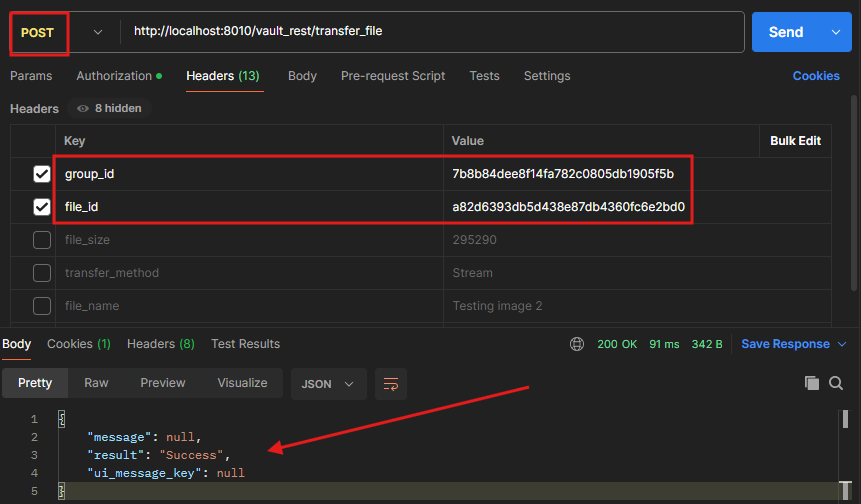
Task: Open the JSON format dropdown
Action: [x=328, y=384]
